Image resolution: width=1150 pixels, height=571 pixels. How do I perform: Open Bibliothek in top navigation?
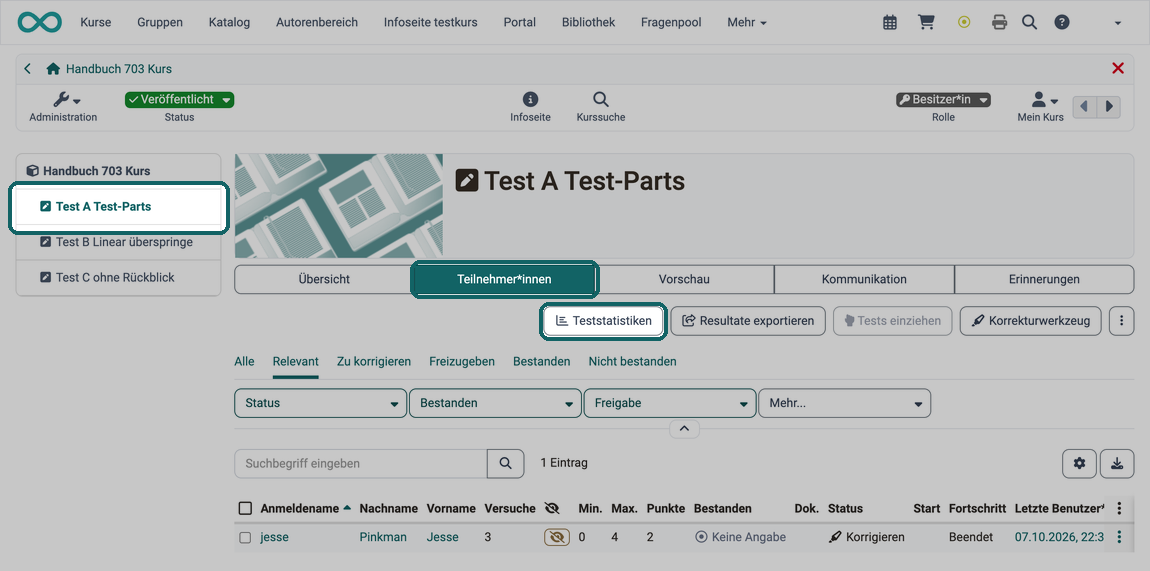point(588,23)
